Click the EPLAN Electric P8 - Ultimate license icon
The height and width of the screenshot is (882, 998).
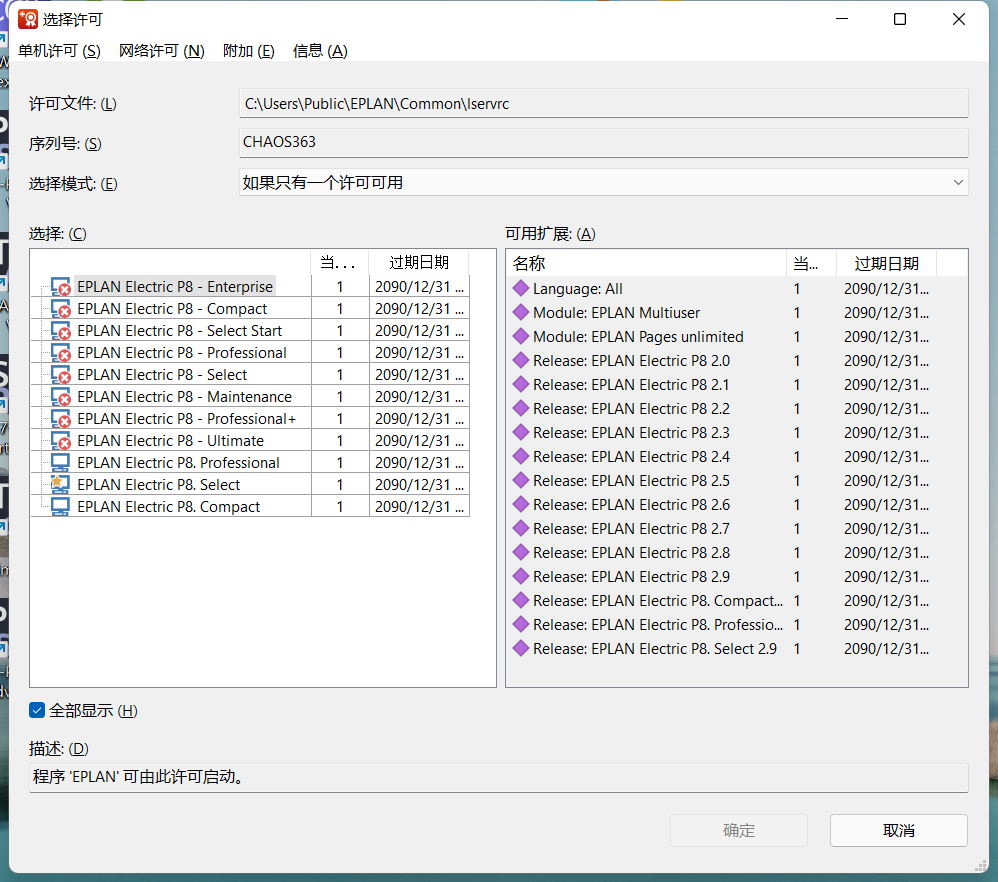(x=61, y=441)
